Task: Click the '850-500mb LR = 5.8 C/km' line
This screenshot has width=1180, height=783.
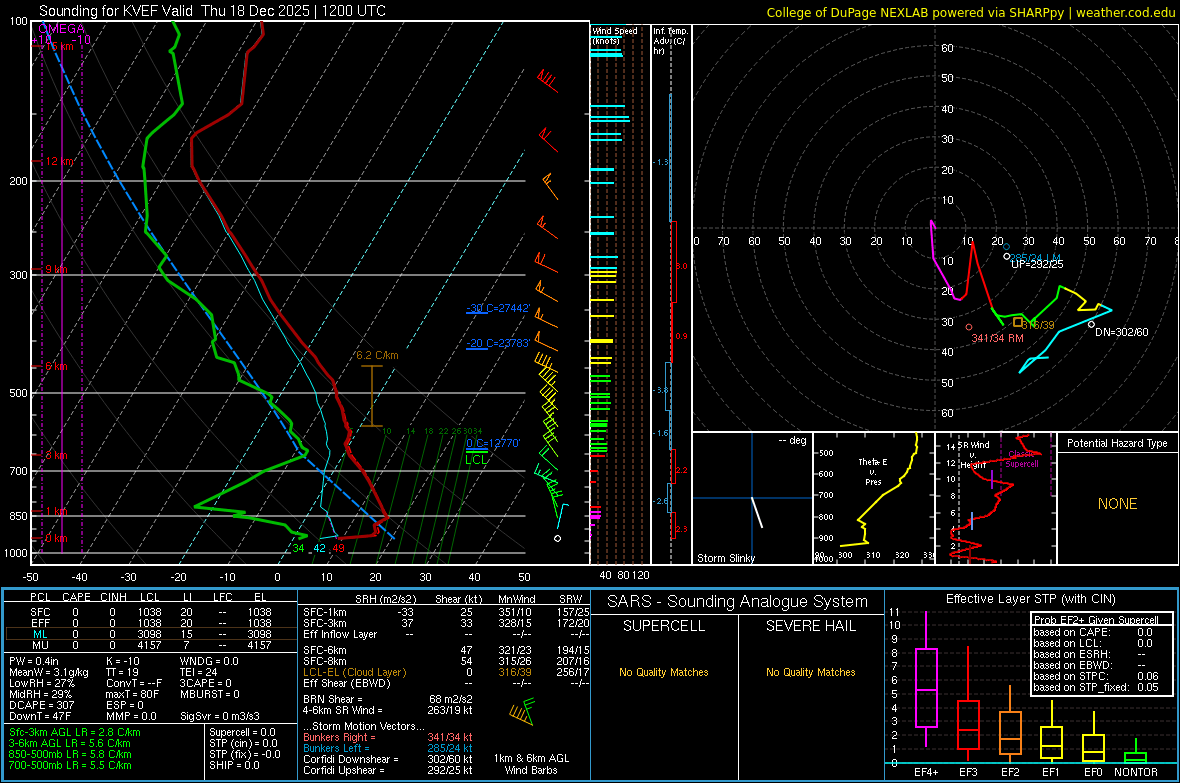Action: click(70, 754)
